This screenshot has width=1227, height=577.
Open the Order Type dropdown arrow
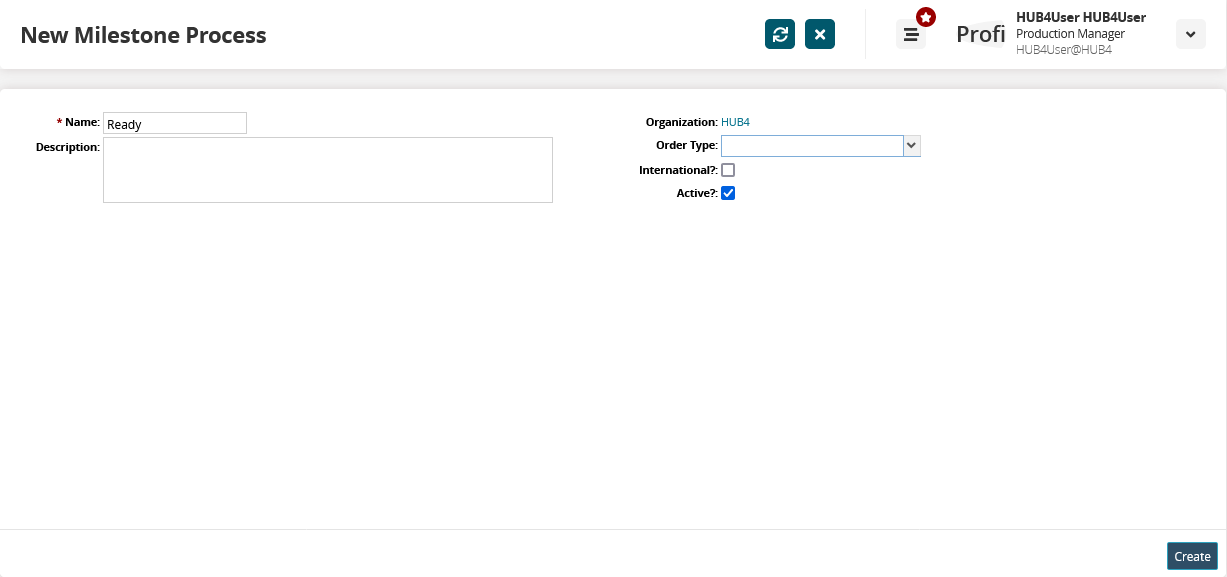pos(911,146)
